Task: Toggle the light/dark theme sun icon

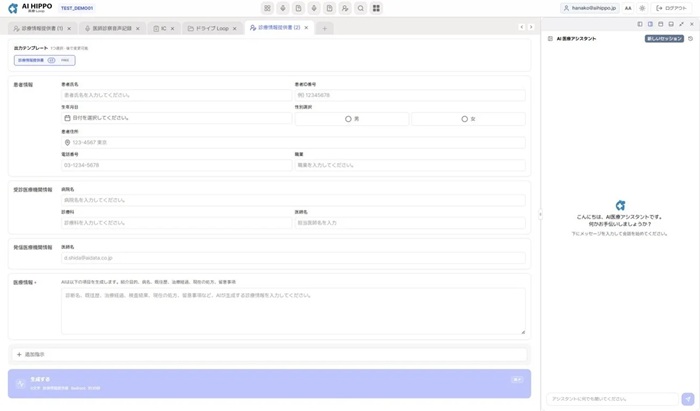Action: point(642,8)
